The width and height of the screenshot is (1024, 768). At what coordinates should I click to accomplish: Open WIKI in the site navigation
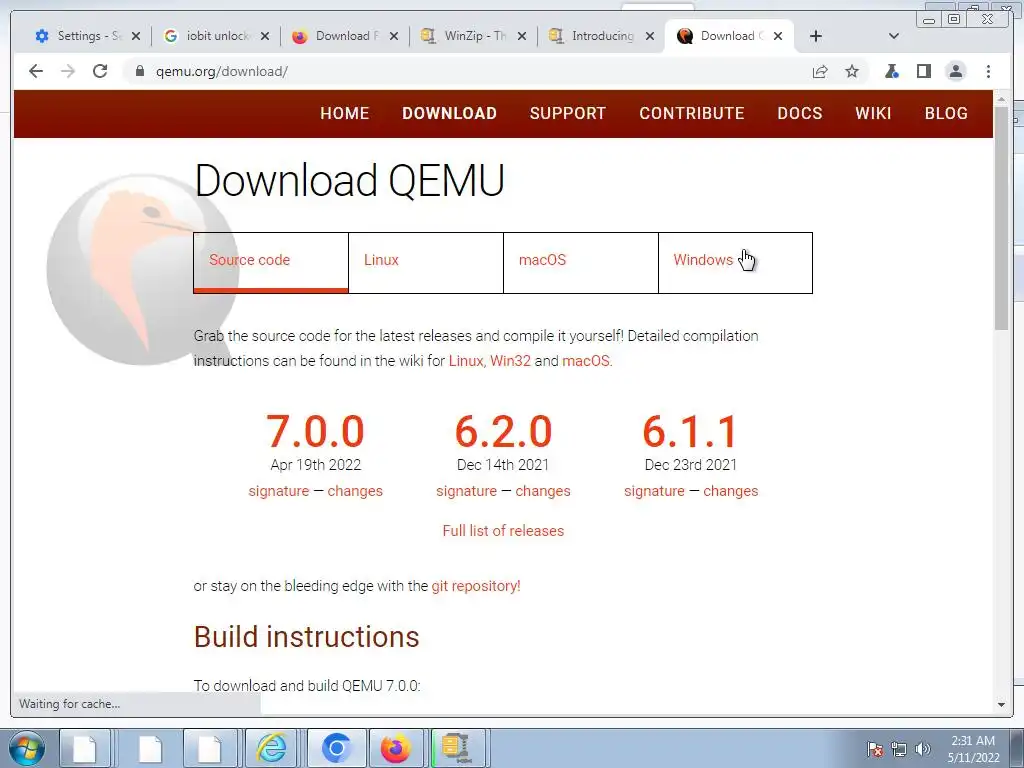coord(873,113)
